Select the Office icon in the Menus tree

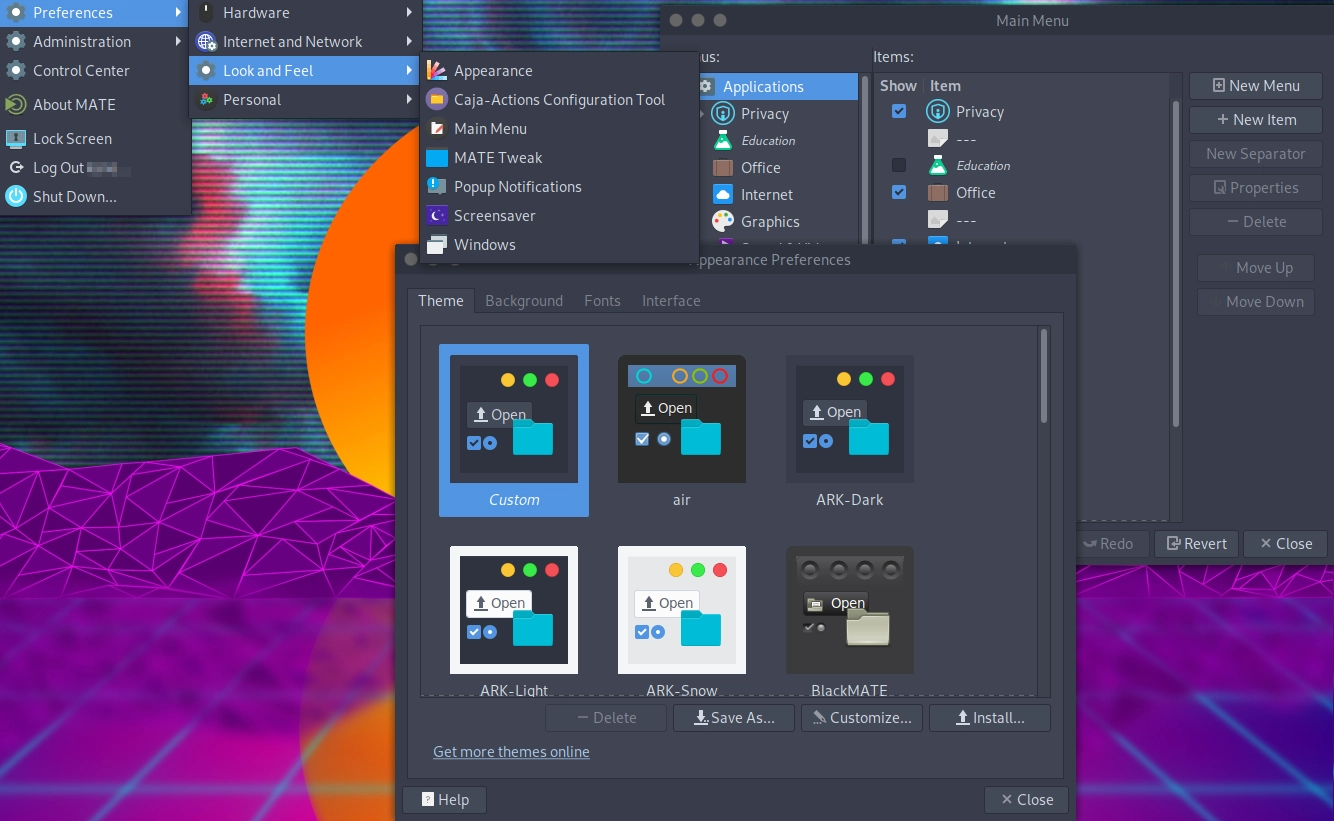[723, 168]
